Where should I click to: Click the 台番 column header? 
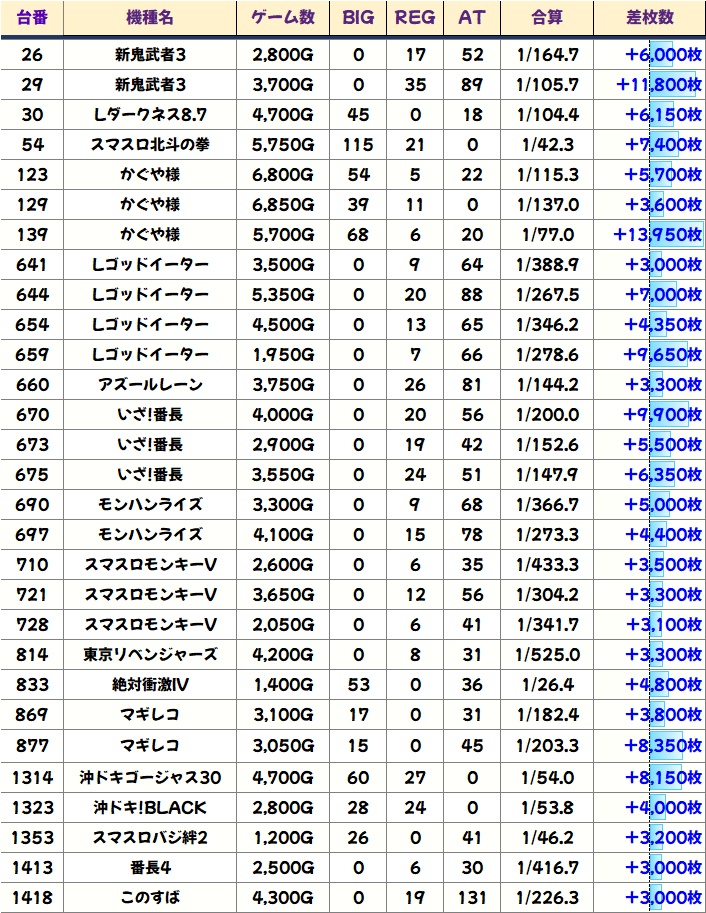32,17
